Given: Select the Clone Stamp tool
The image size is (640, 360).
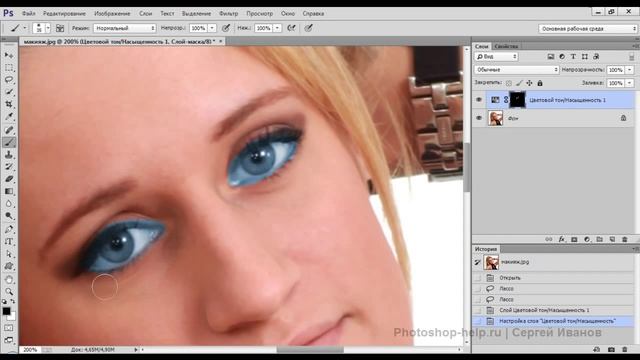Looking at the screenshot, I should coord(9,155).
